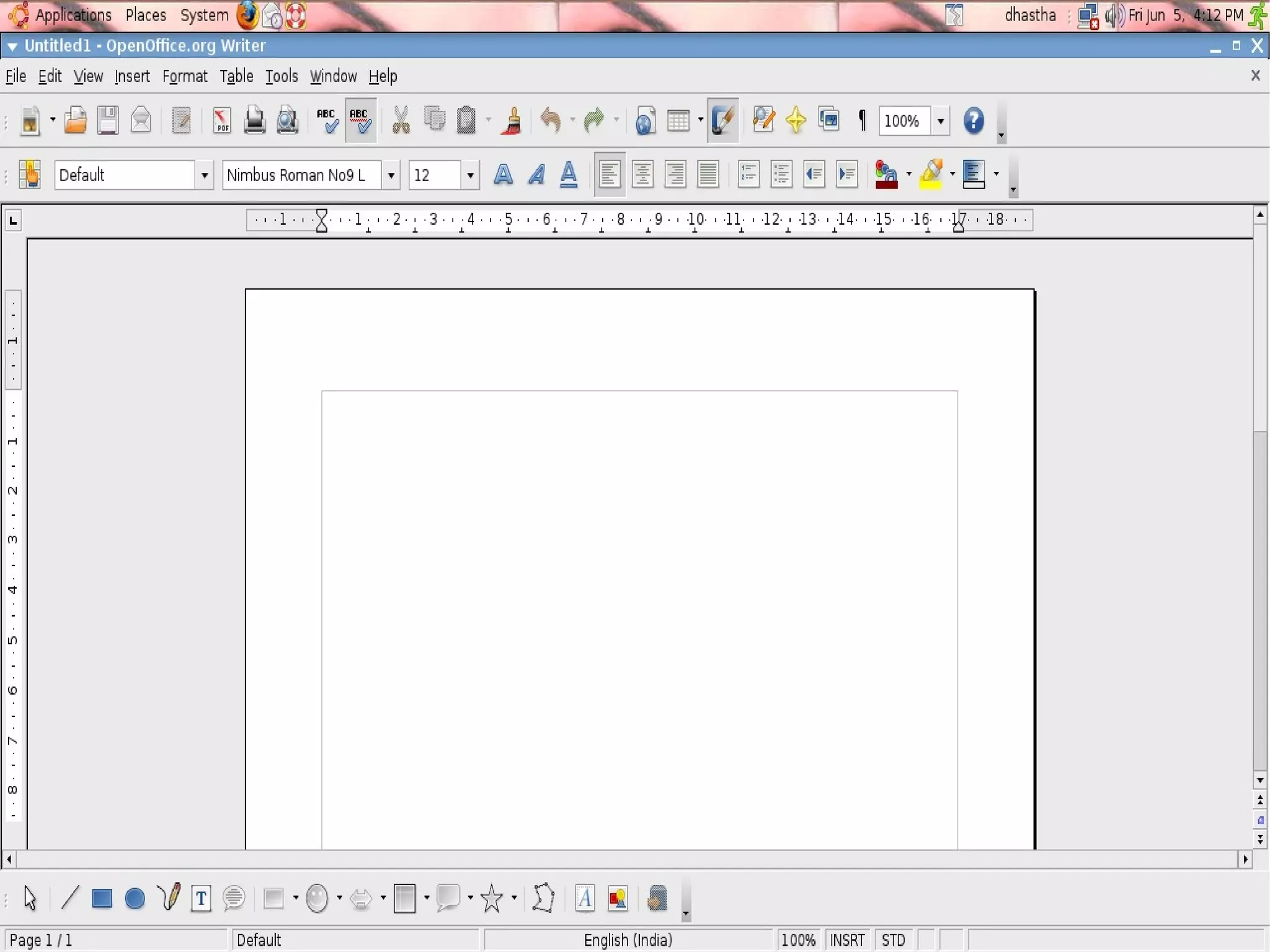1270x952 pixels.
Task: Toggle Bullets list
Action: [x=781, y=174]
